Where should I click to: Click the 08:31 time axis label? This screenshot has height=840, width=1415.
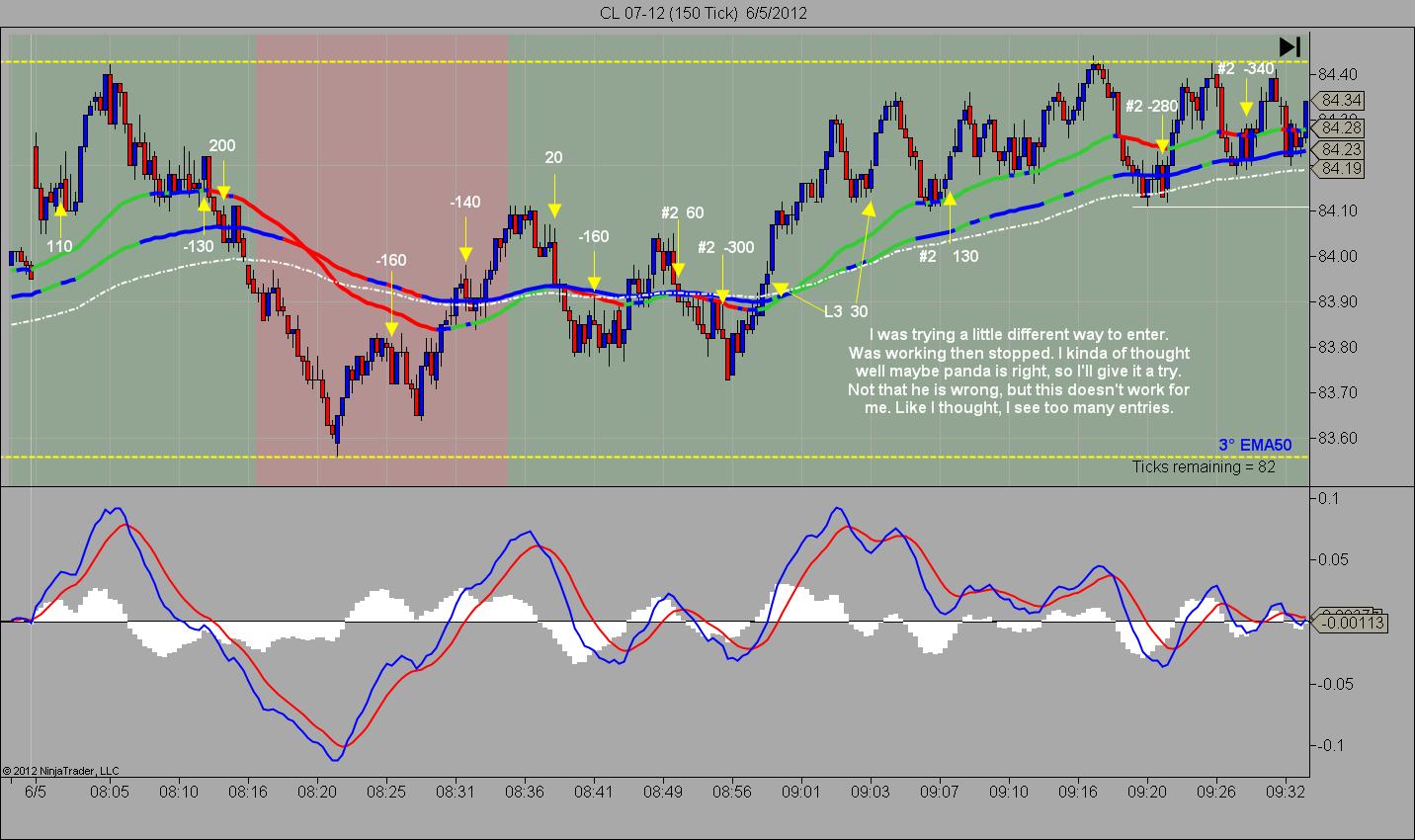coord(455,793)
